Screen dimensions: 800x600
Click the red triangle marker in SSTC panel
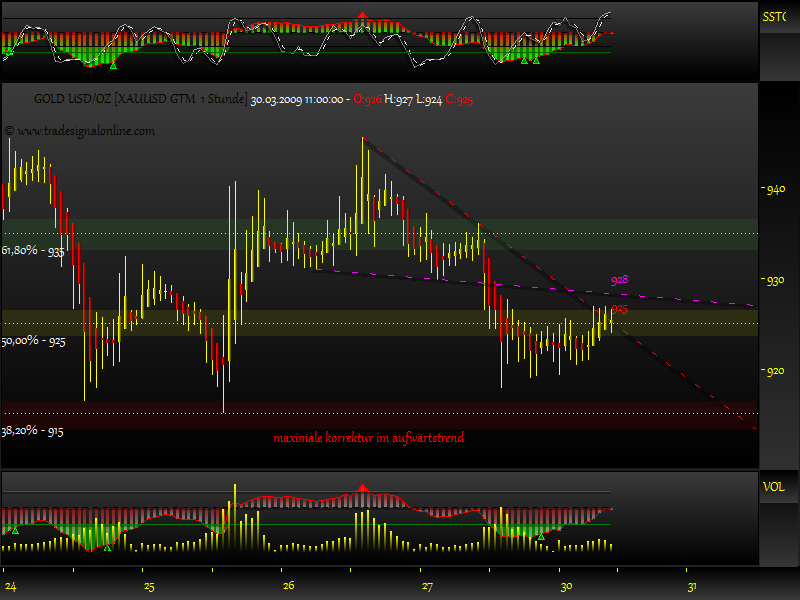[x=362, y=17]
